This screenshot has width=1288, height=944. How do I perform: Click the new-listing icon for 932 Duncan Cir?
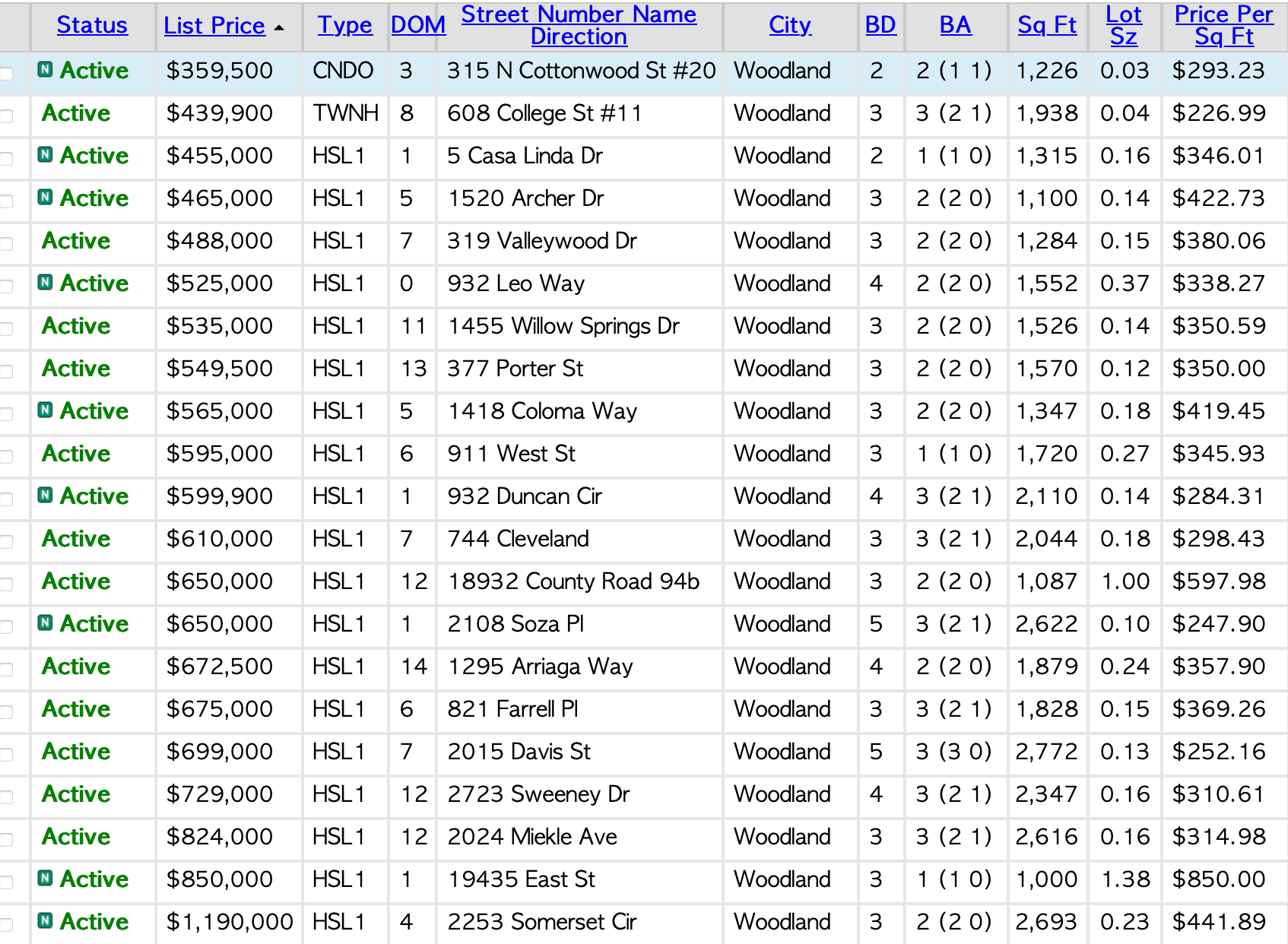(x=46, y=496)
